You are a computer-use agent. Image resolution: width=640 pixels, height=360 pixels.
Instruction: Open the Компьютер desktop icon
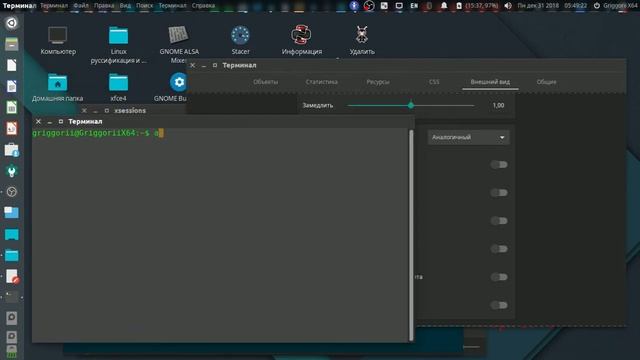[x=58, y=40]
